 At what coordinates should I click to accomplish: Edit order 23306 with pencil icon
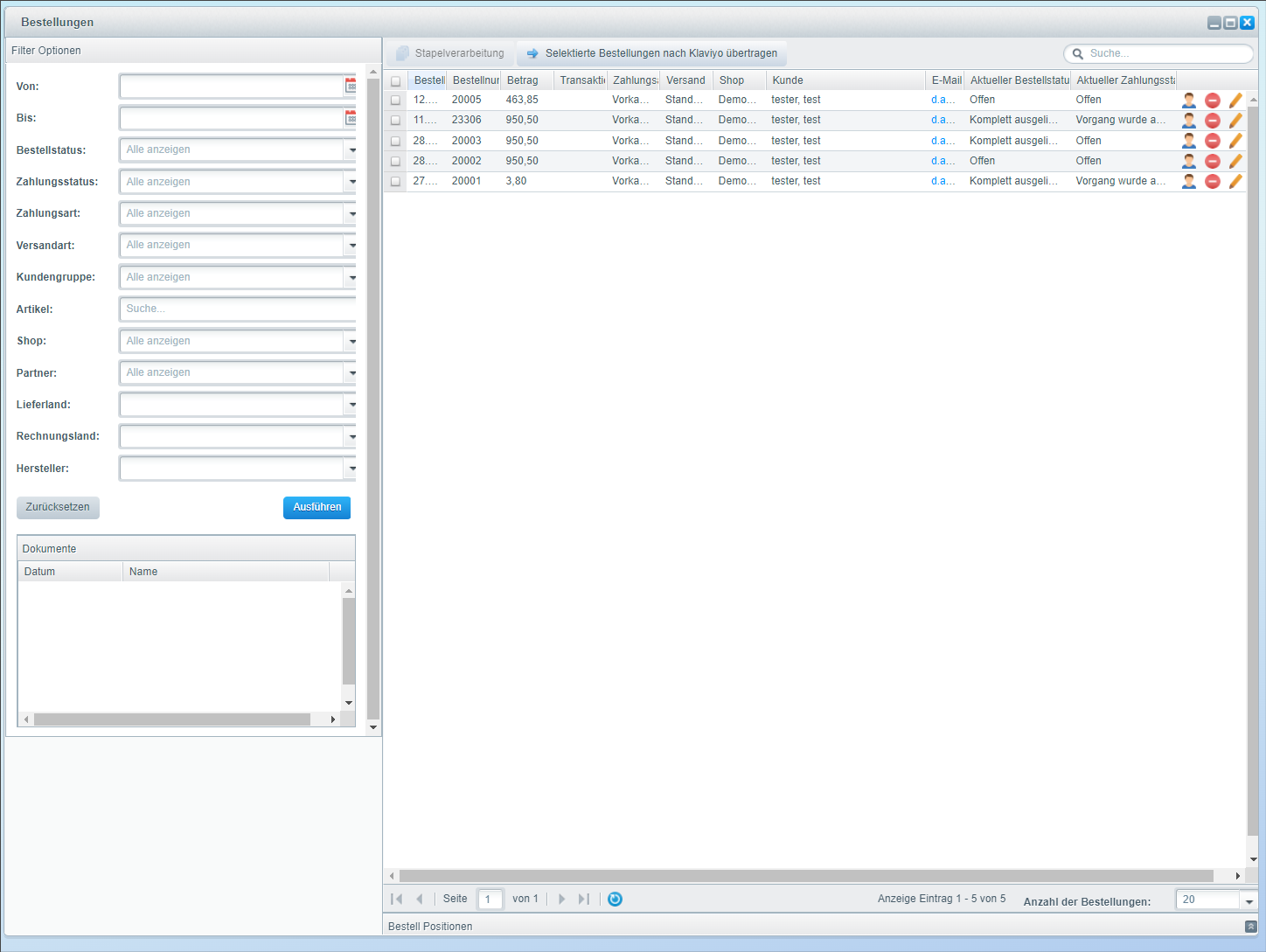pos(1235,120)
